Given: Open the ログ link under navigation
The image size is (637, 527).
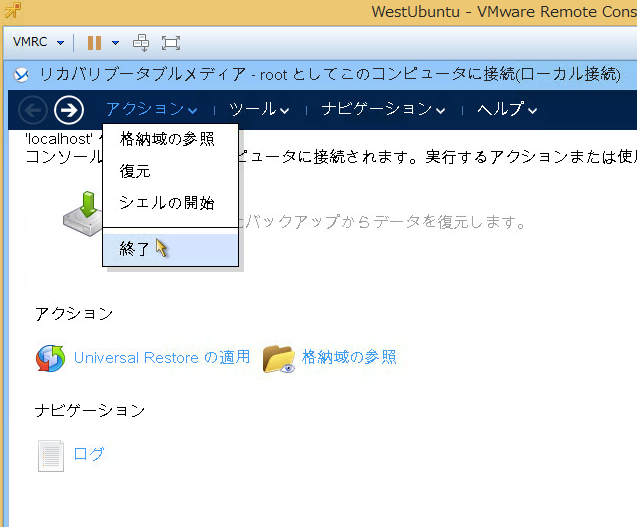Looking at the screenshot, I should 89,454.
